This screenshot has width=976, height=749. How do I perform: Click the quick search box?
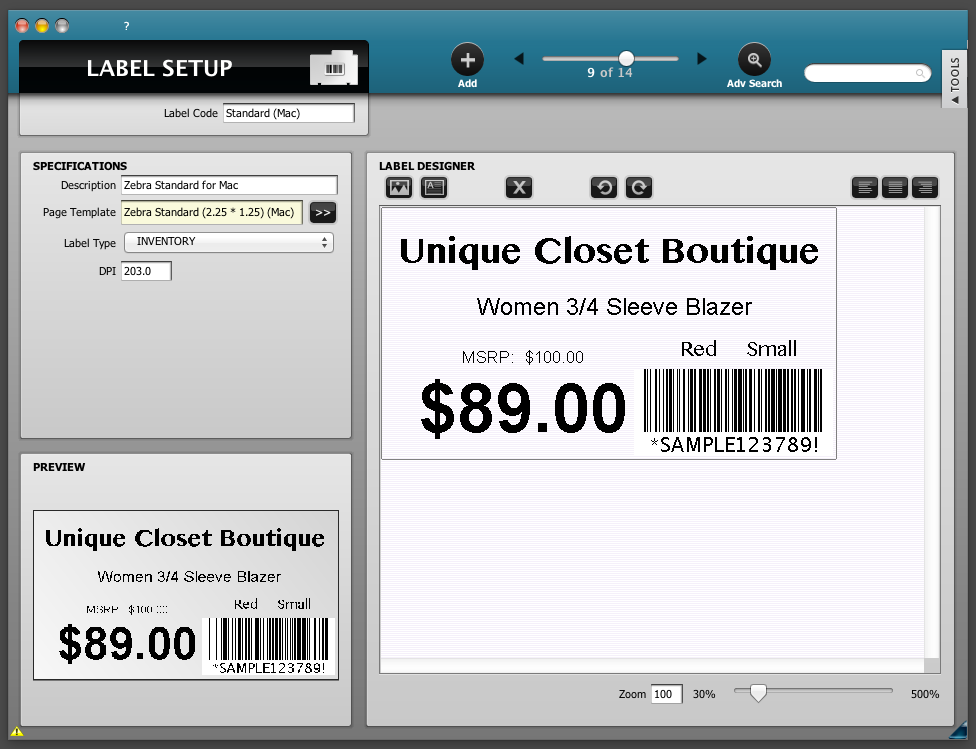[x=865, y=74]
